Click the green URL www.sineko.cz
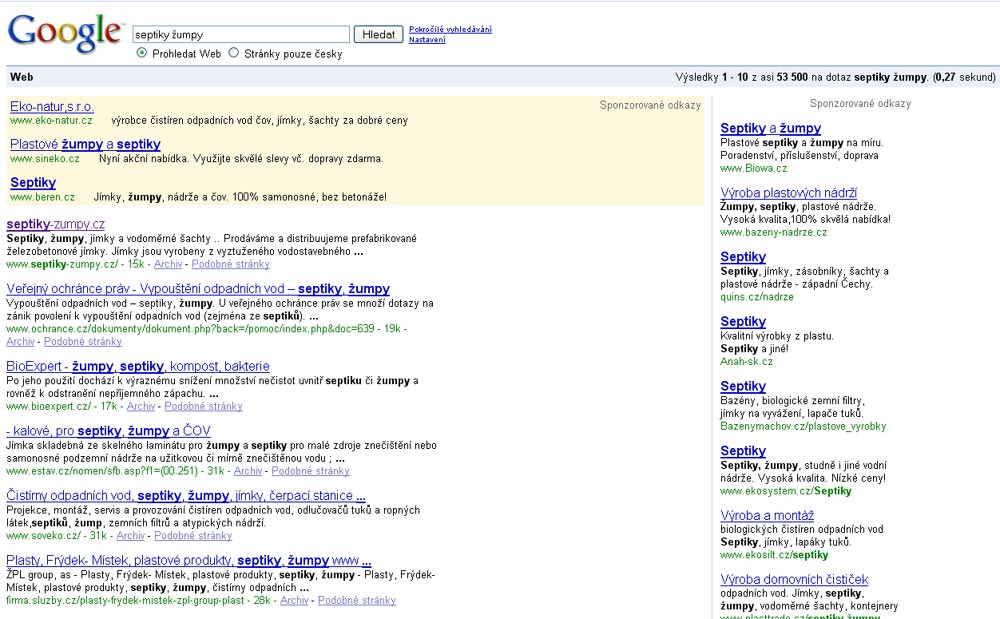 pos(45,159)
